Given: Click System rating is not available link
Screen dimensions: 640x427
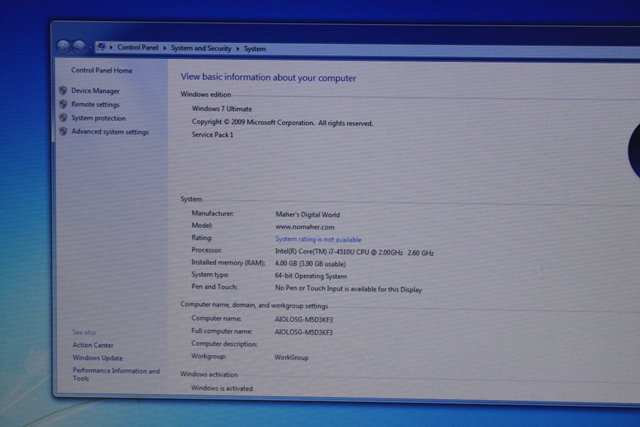Looking at the screenshot, I should [318, 239].
